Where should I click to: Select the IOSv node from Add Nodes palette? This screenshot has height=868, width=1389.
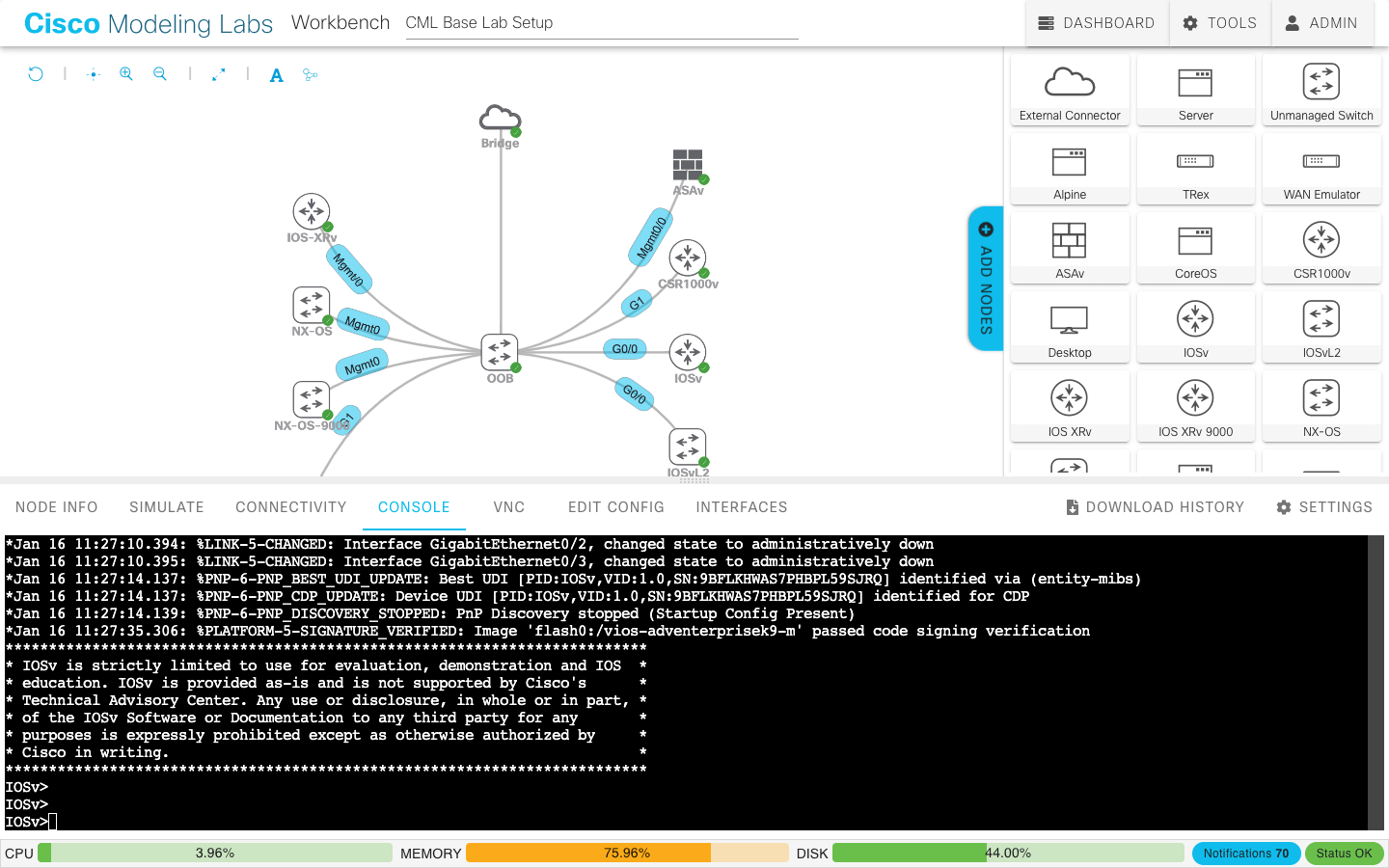point(1195,328)
